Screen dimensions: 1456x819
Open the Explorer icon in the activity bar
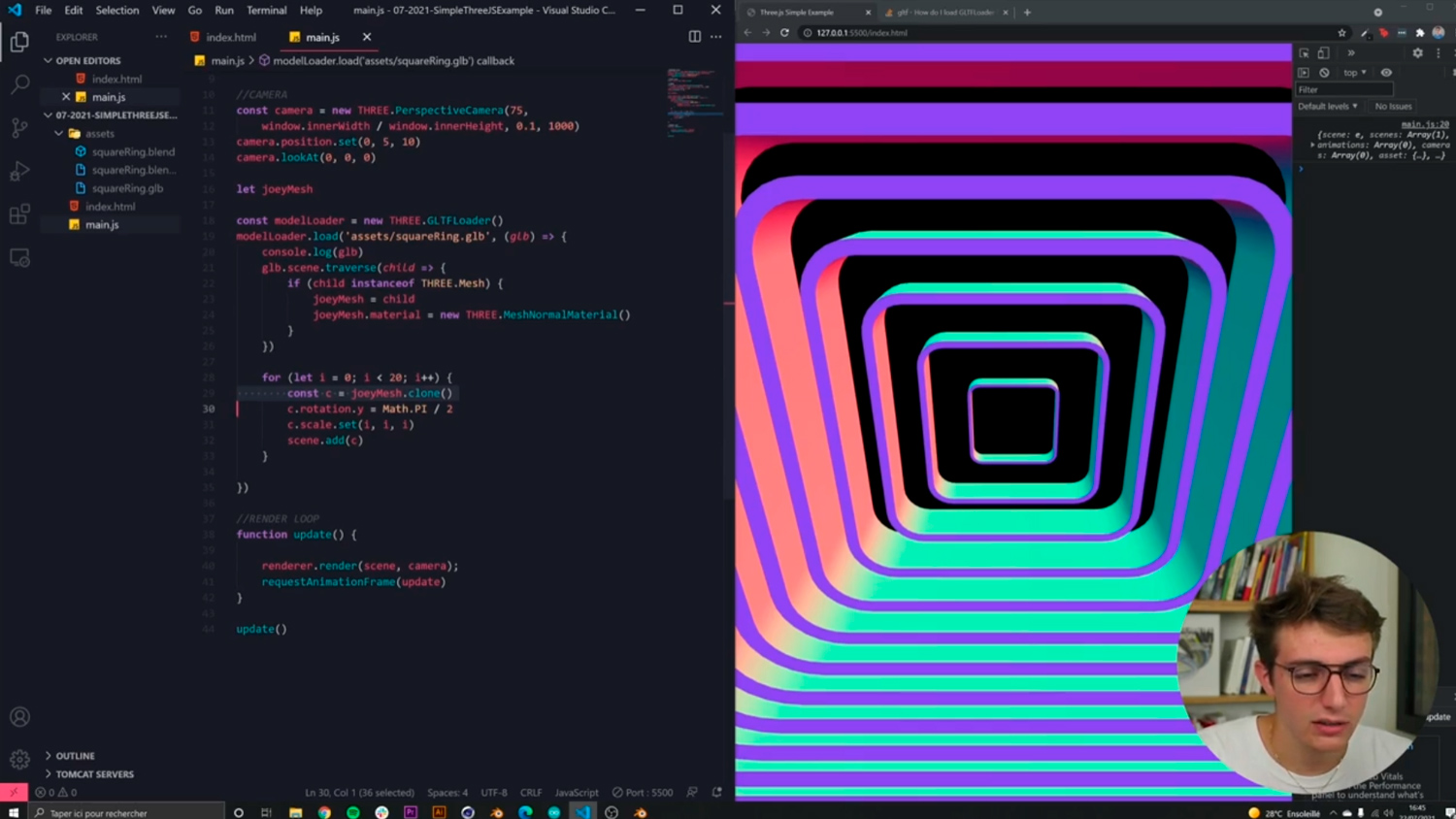19,43
